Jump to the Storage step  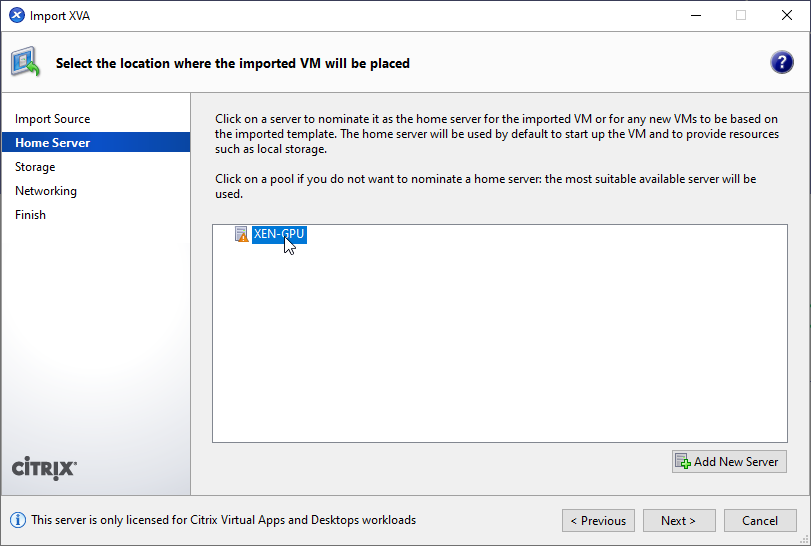pyautogui.click(x=35, y=167)
